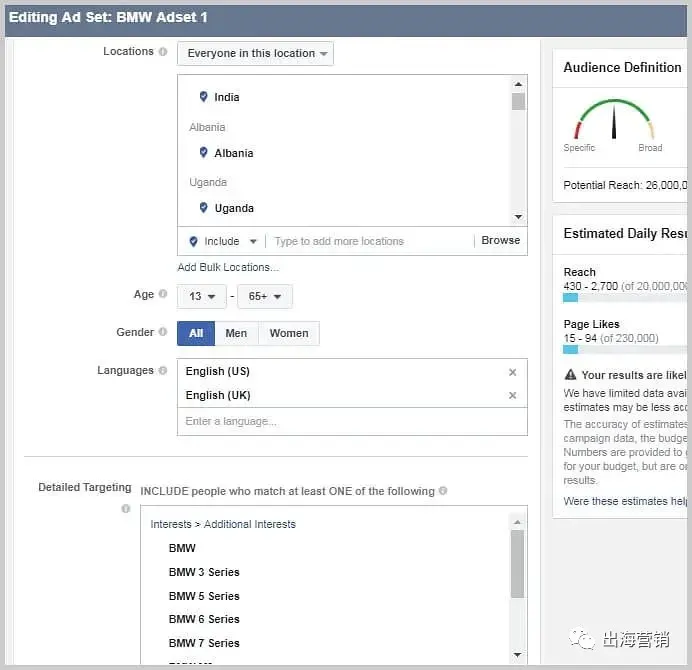Open minimum age 13 dropdown
This screenshot has width=692, height=670.
[202, 296]
